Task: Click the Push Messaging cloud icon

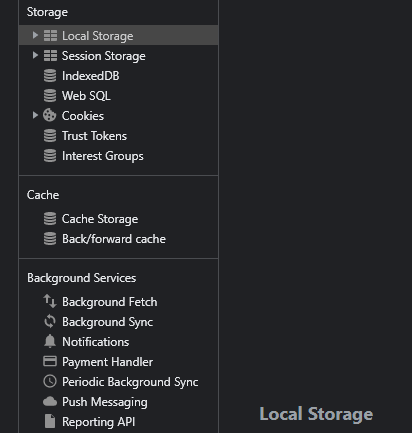Action: tap(50, 401)
